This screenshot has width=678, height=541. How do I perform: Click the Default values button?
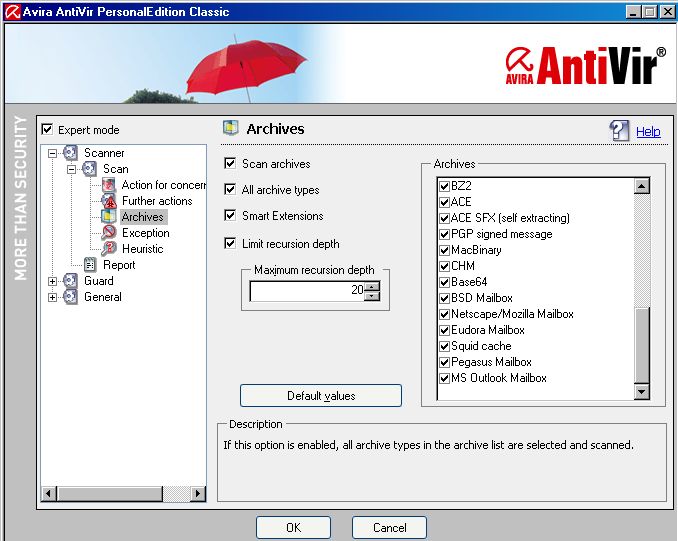pos(321,395)
